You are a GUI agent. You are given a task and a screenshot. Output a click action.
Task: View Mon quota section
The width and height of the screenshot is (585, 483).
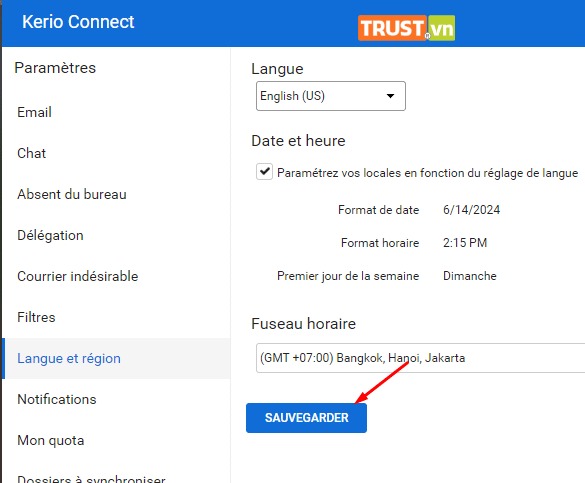(51, 440)
